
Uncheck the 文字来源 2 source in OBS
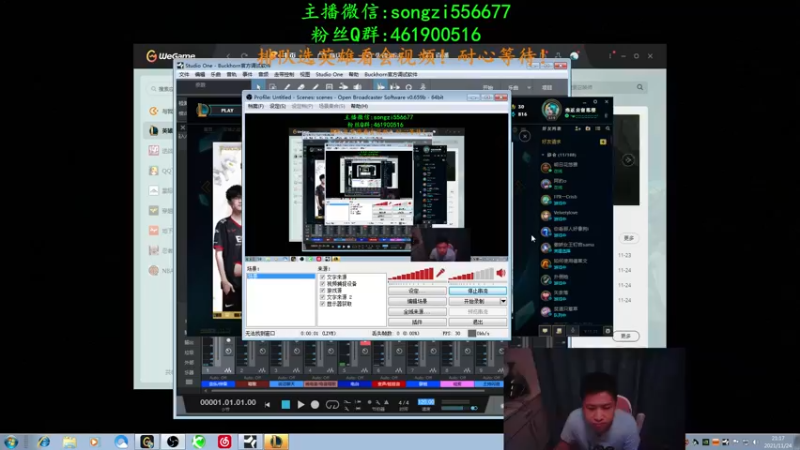[x=322, y=297]
